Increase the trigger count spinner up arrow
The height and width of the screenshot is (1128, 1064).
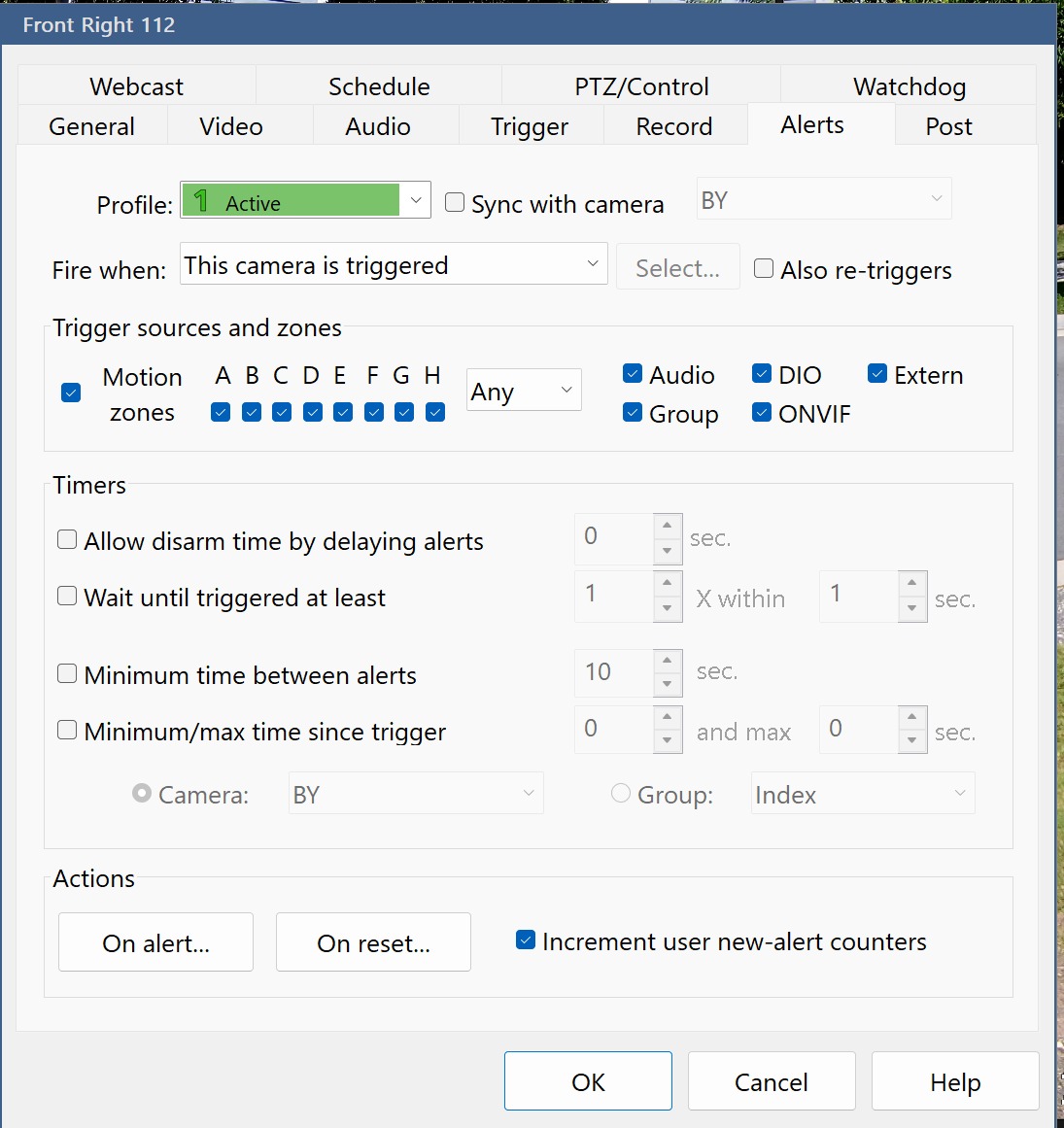(667, 583)
